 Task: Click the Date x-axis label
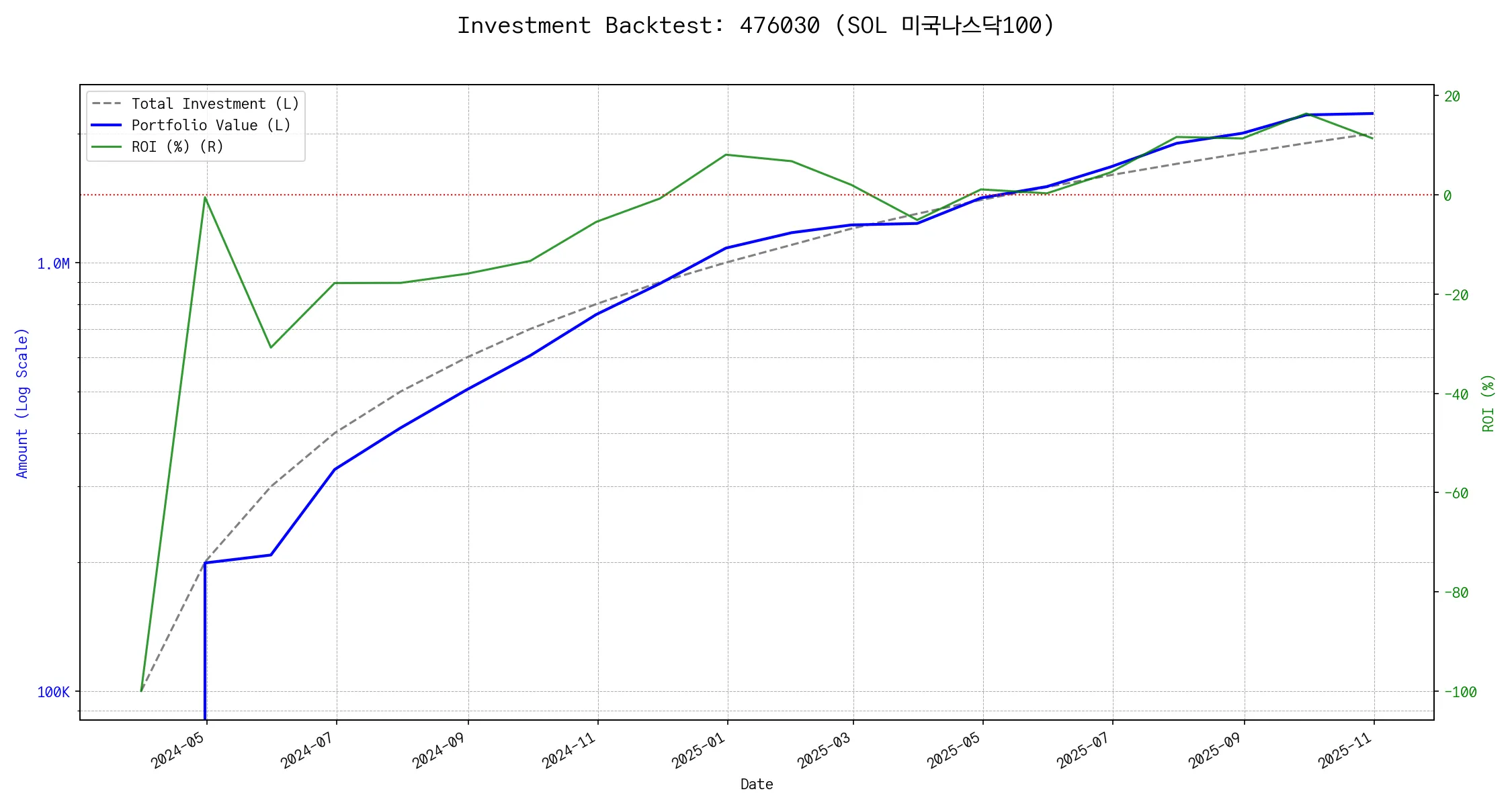(757, 785)
